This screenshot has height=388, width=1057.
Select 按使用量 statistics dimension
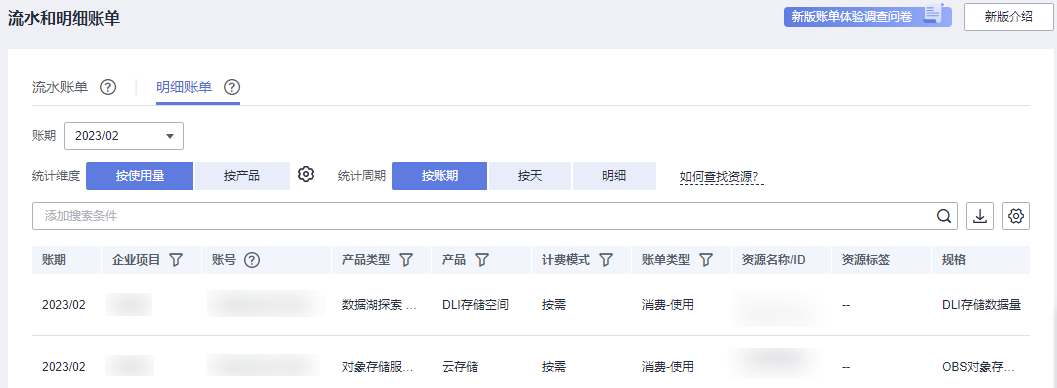coord(140,176)
